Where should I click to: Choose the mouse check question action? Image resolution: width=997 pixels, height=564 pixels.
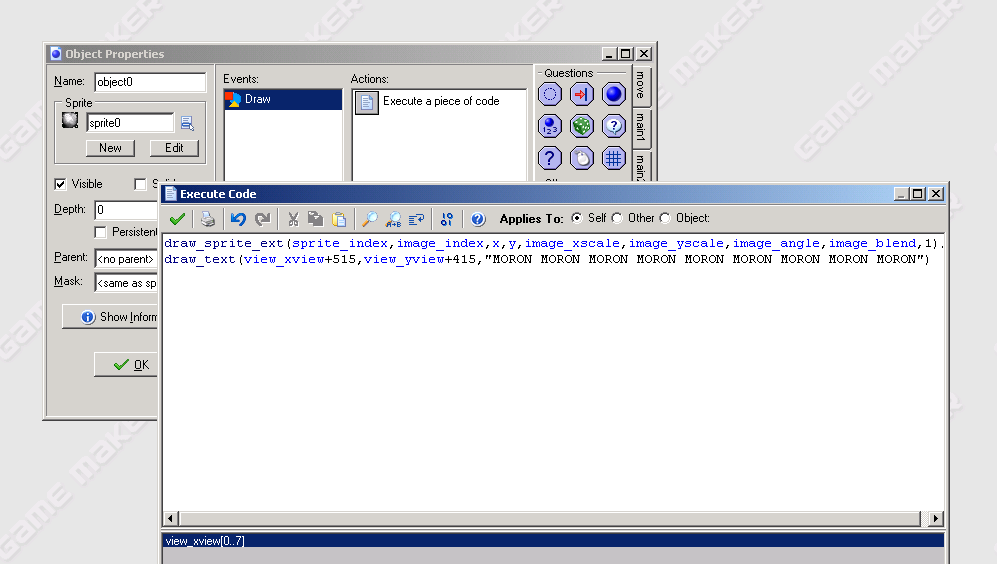pos(582,158)
